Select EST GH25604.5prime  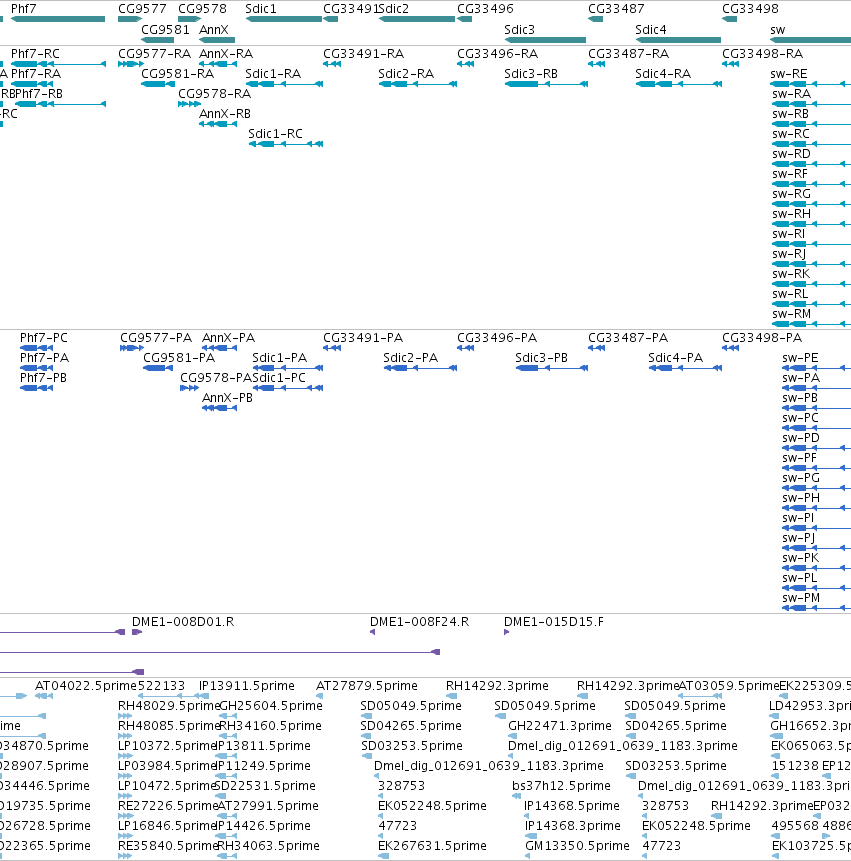[x=228, y=716]
